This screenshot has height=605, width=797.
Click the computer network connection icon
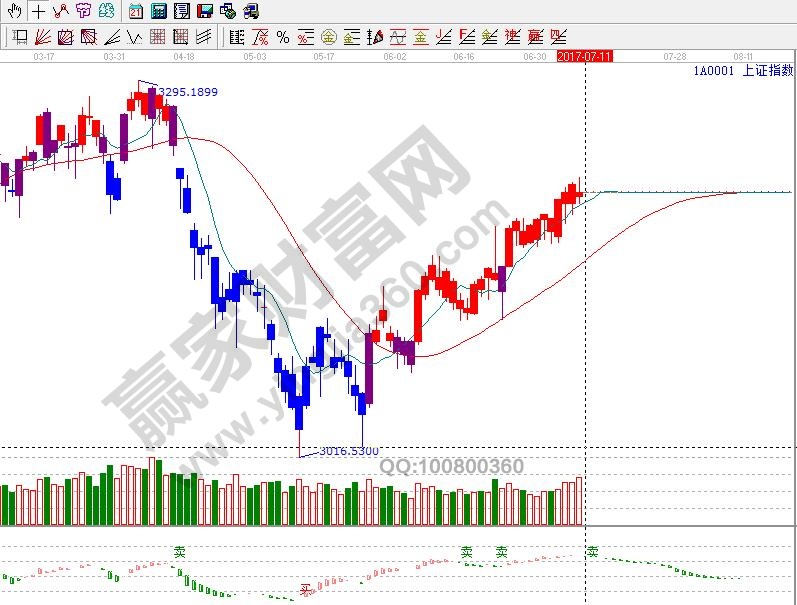(227, 12)
